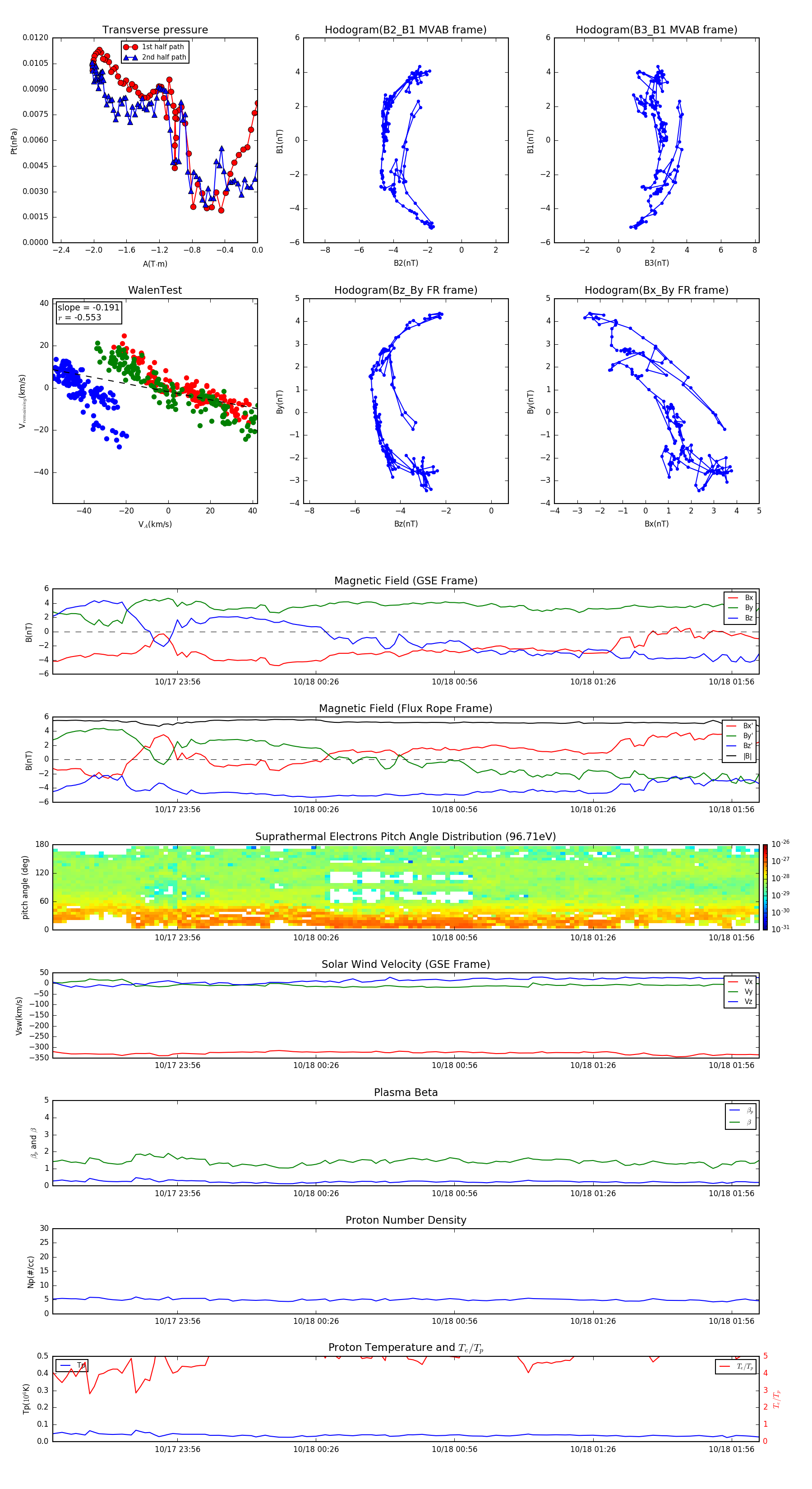Image resolution: width=812 pixels, height=1489 pixels.
Task: Click the 'Hodogram(B2_B1 MVAB frame)' title
Action: (x=406, y=30)
